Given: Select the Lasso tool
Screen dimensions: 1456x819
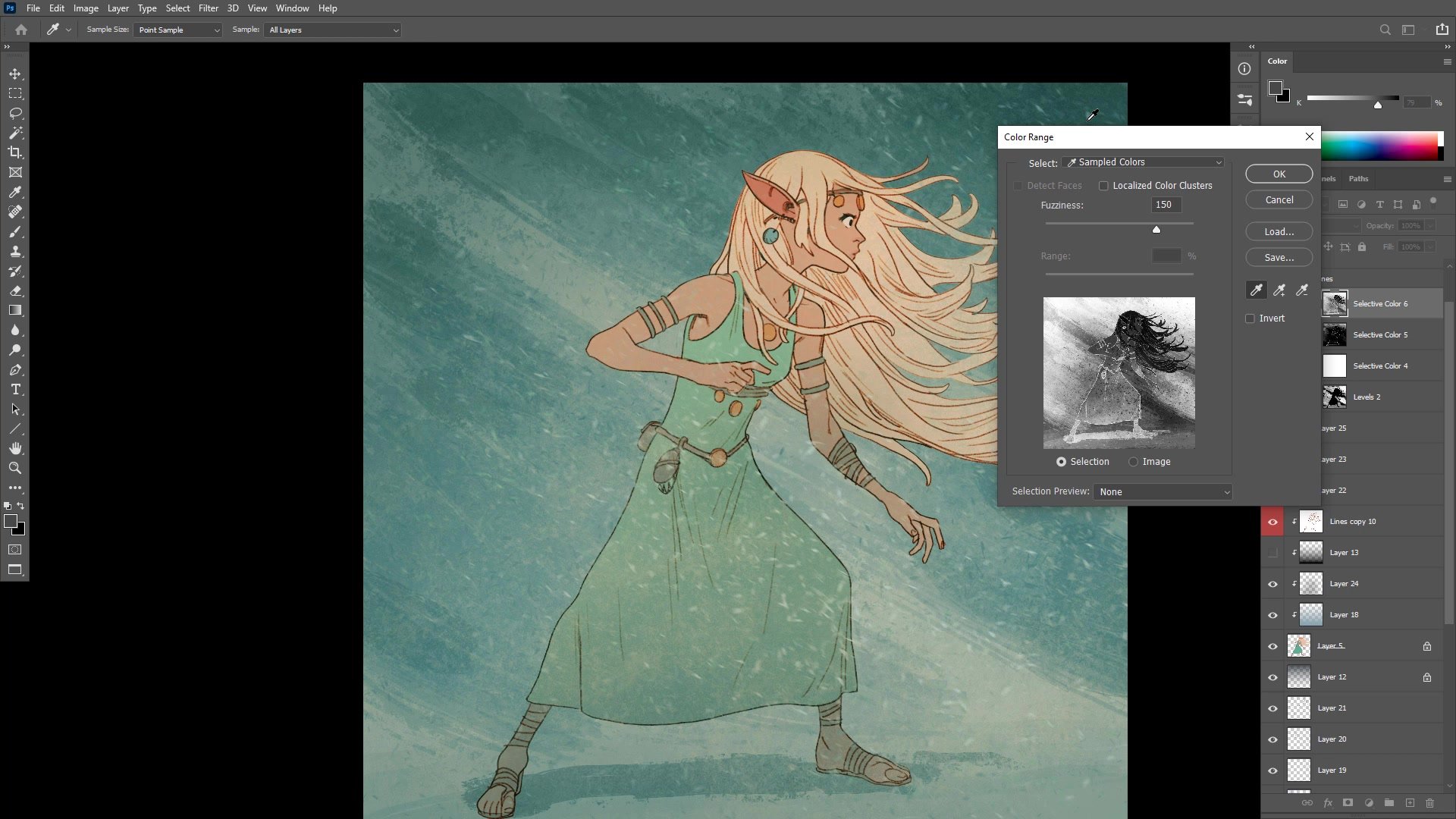Looking at the screenshot, I should pyautogui.click(x=15, y=113).
